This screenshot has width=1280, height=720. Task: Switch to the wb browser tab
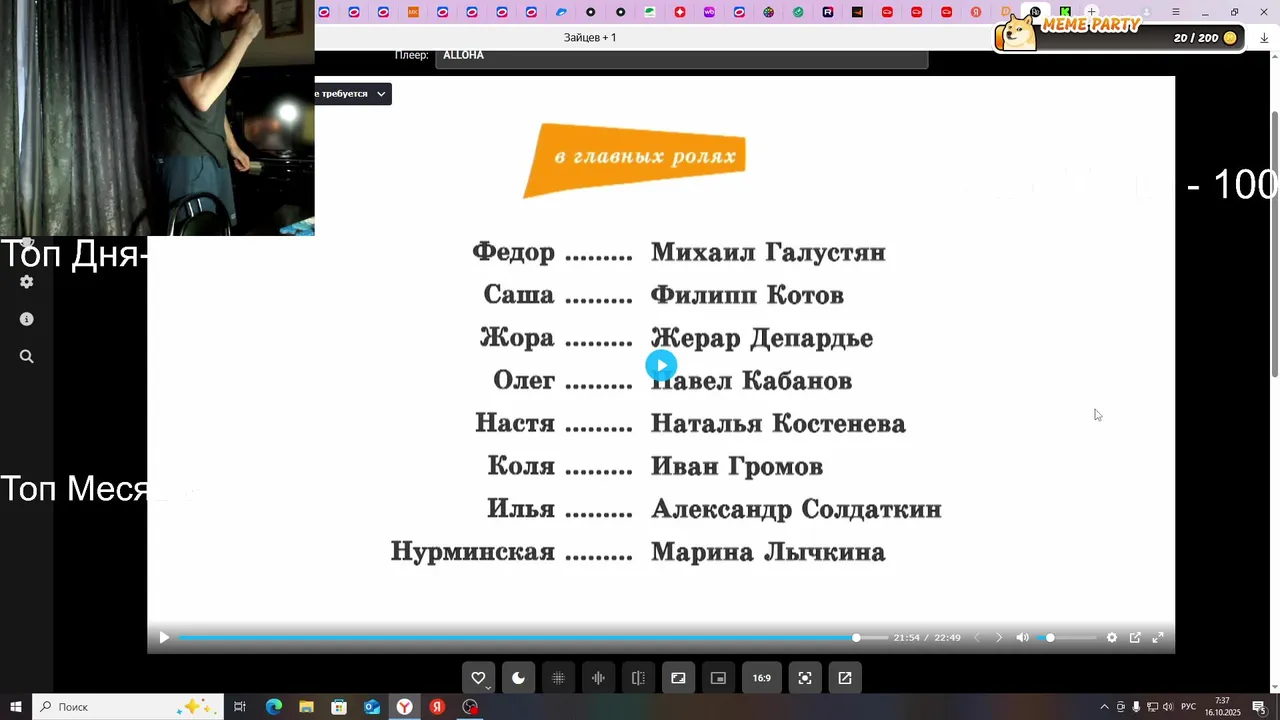pos(709,12)
